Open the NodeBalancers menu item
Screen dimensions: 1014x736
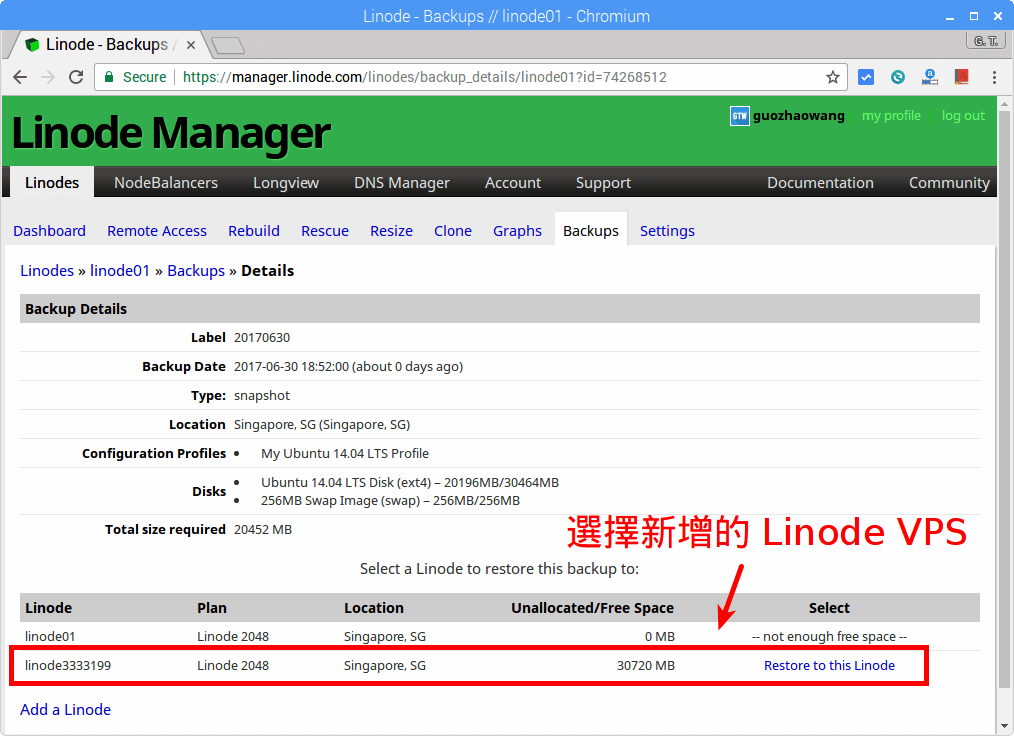165,182
